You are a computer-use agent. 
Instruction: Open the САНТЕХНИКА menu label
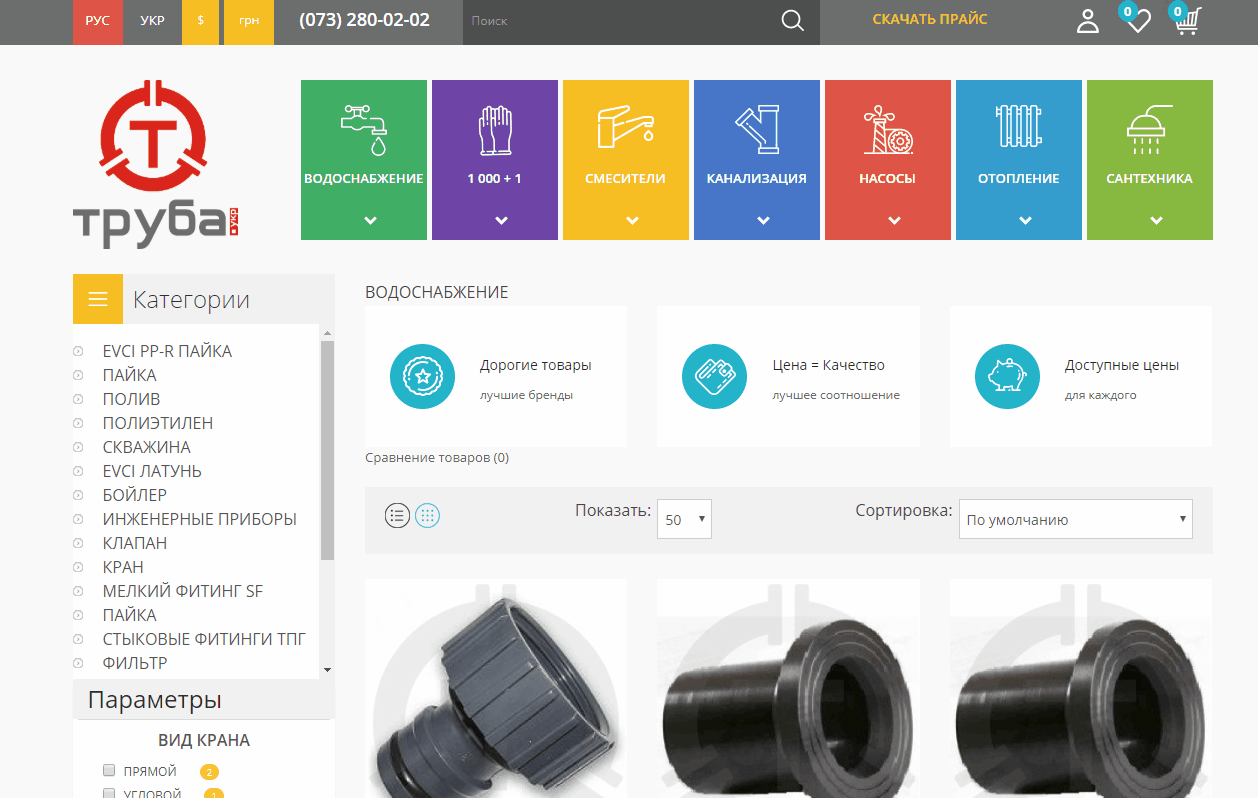pyautogui.click(x=1150, y=179)
